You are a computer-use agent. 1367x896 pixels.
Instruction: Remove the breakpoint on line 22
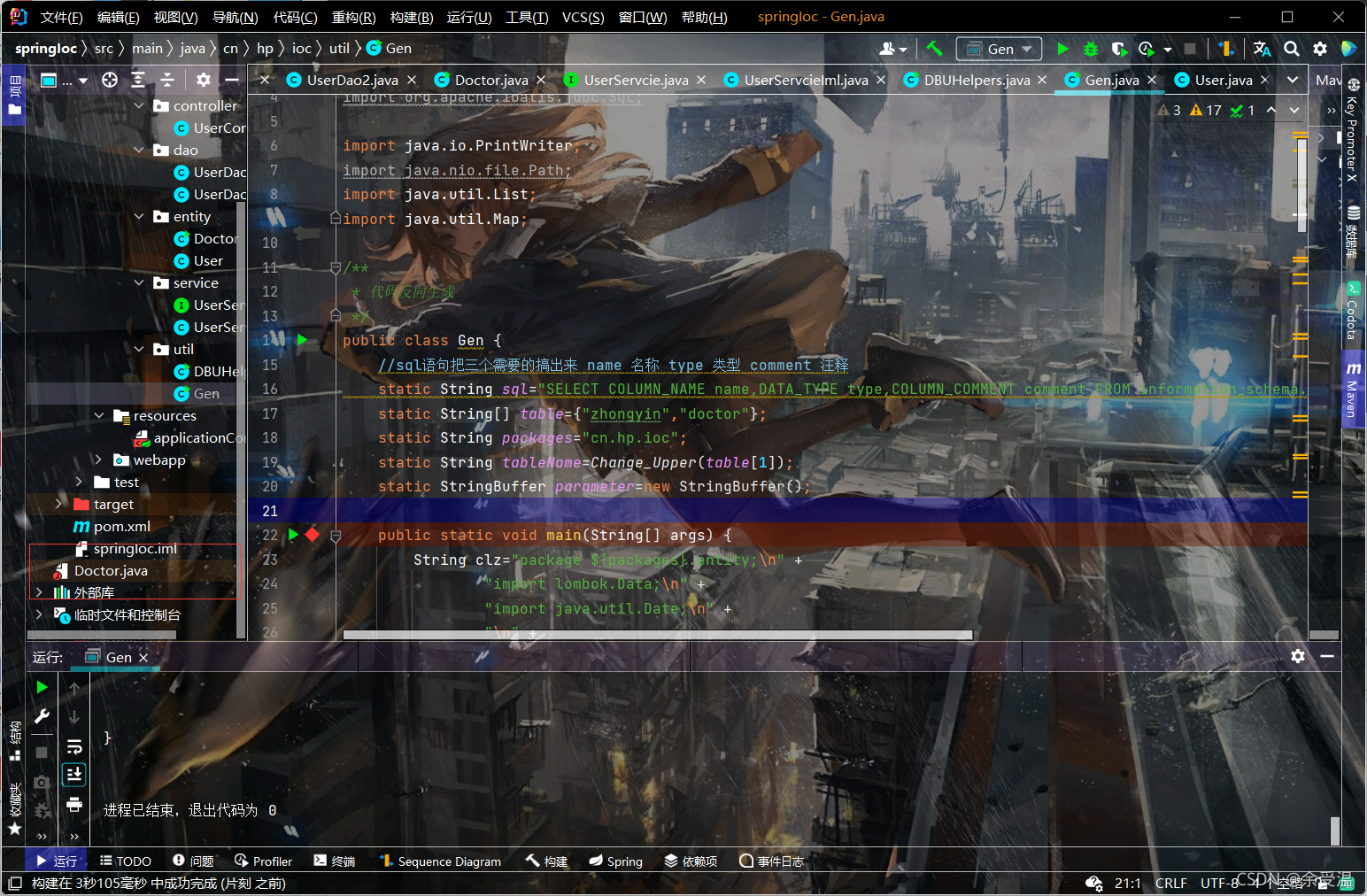click(x=313, y=535)
